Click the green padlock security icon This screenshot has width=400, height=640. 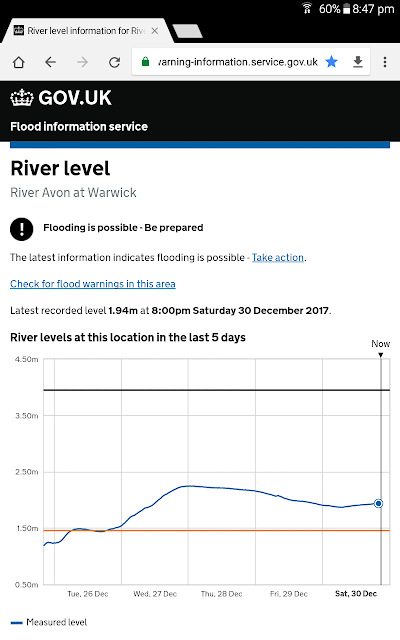click(145, 62)
